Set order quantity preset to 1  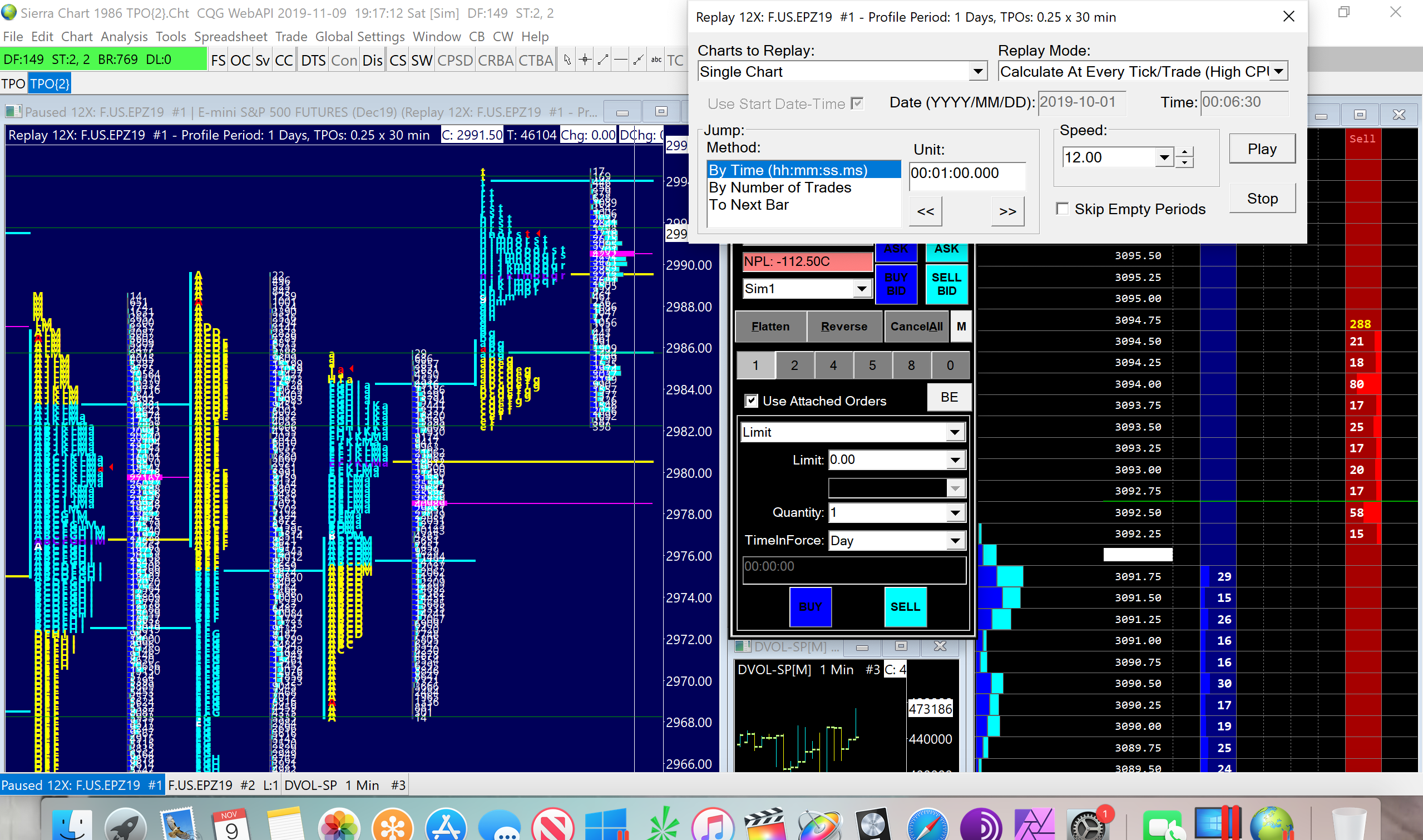(755, 365)
